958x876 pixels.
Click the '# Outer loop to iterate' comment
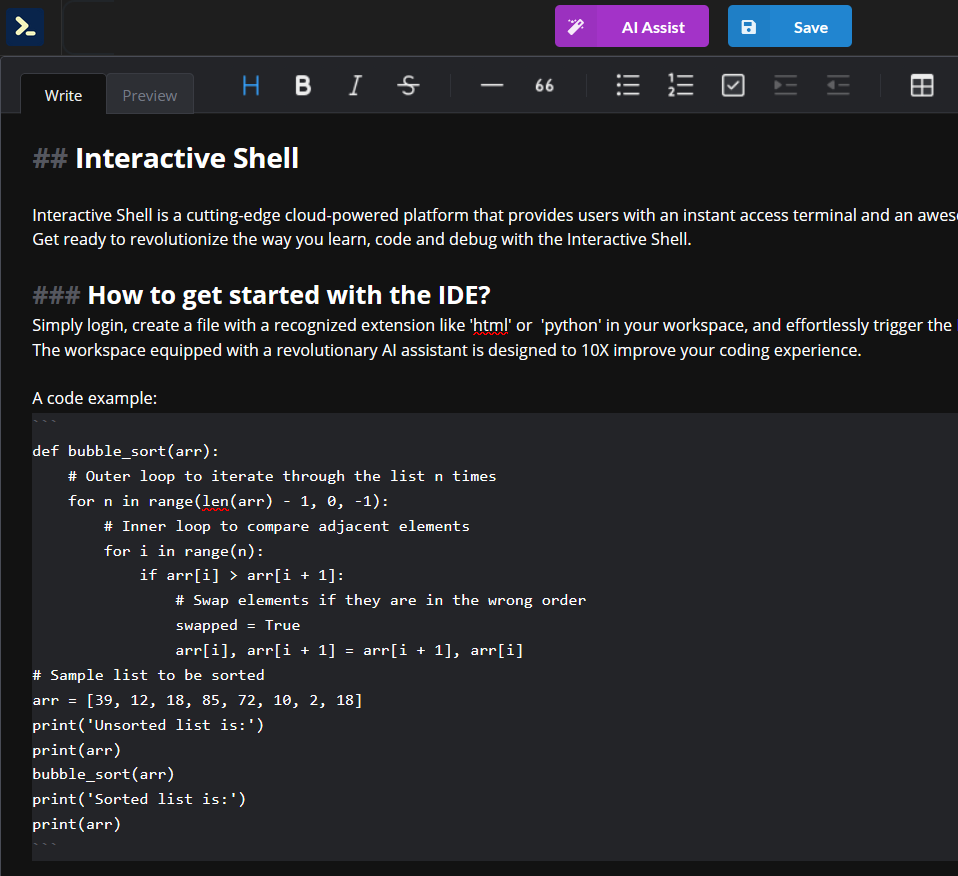pyautogui.click(x=282, y=476)
